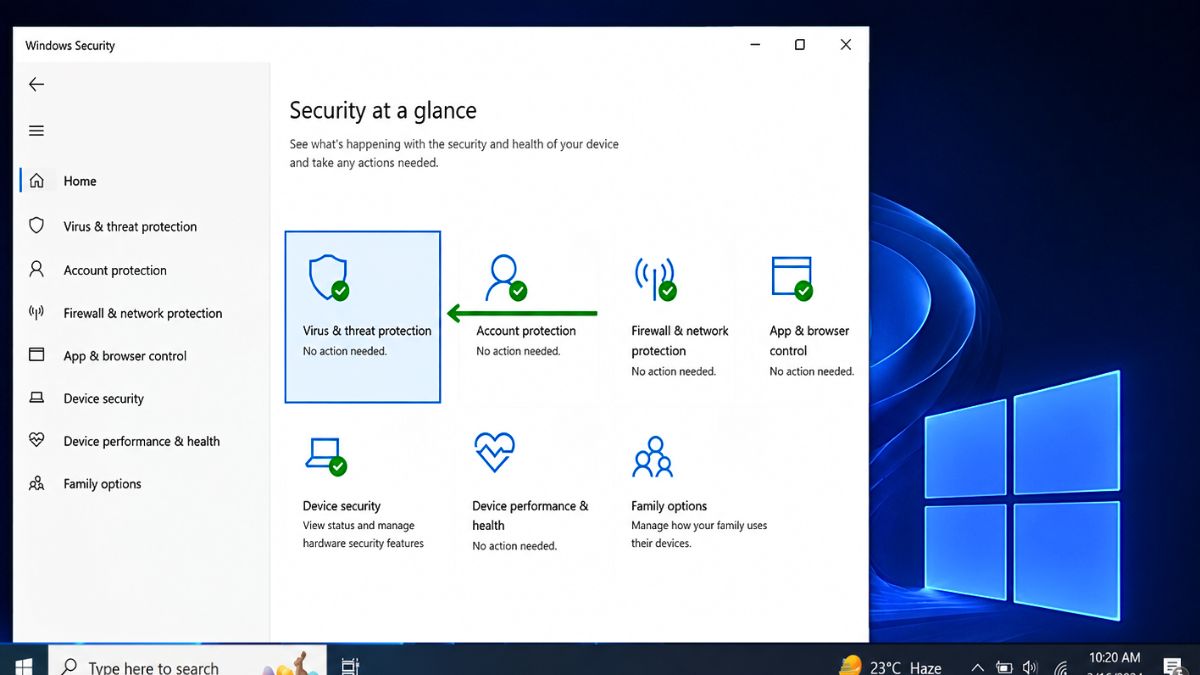Open the notification center icon

1174,667
